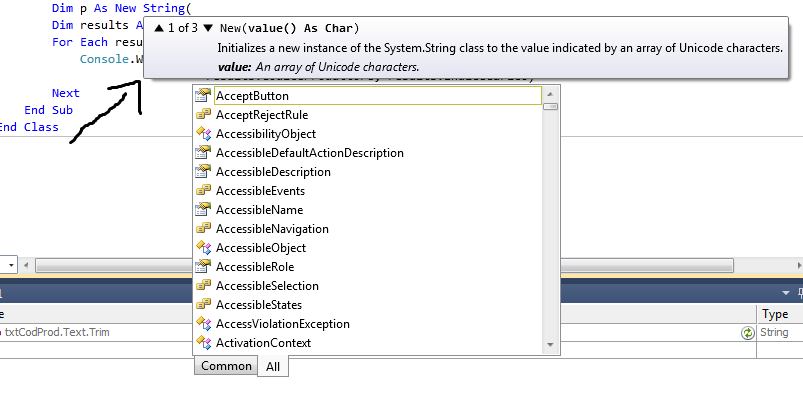This screenshot has width=803, height=393.
Task: Switch to the Common tab
Action: tap(226, 366)
